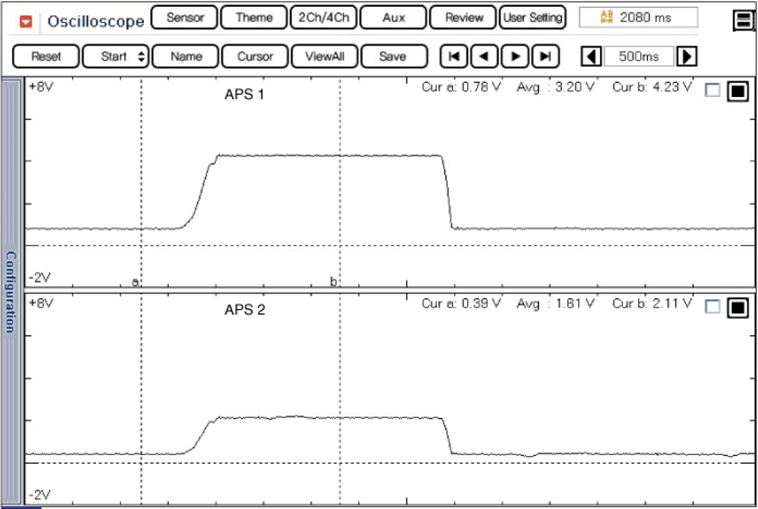
Task: Open the Sensor menu
Action: [184, 17]
